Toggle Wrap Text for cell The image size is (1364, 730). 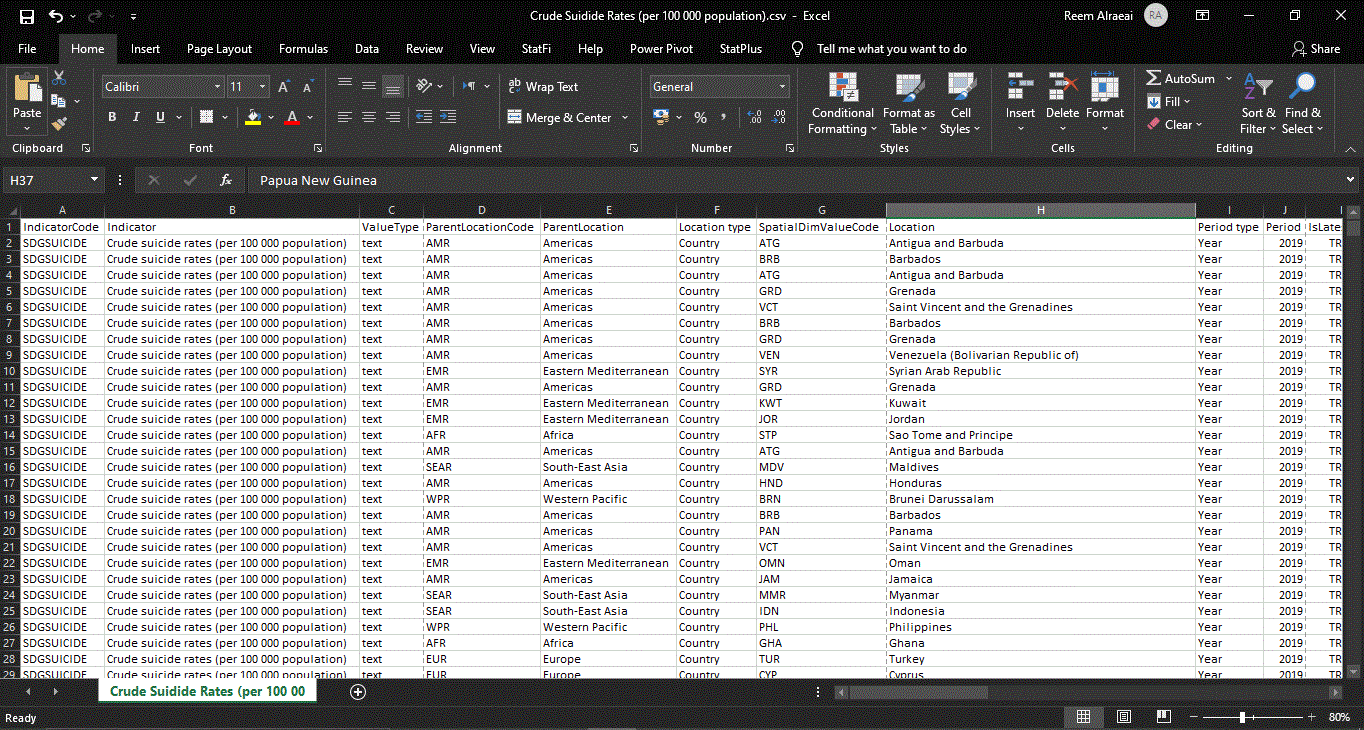tap(543, 87)
